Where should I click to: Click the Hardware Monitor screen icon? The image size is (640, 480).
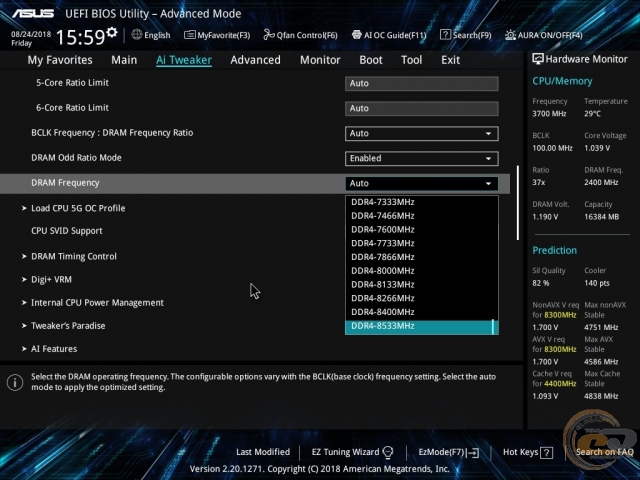pyautogui.click(x=538, y=59)
